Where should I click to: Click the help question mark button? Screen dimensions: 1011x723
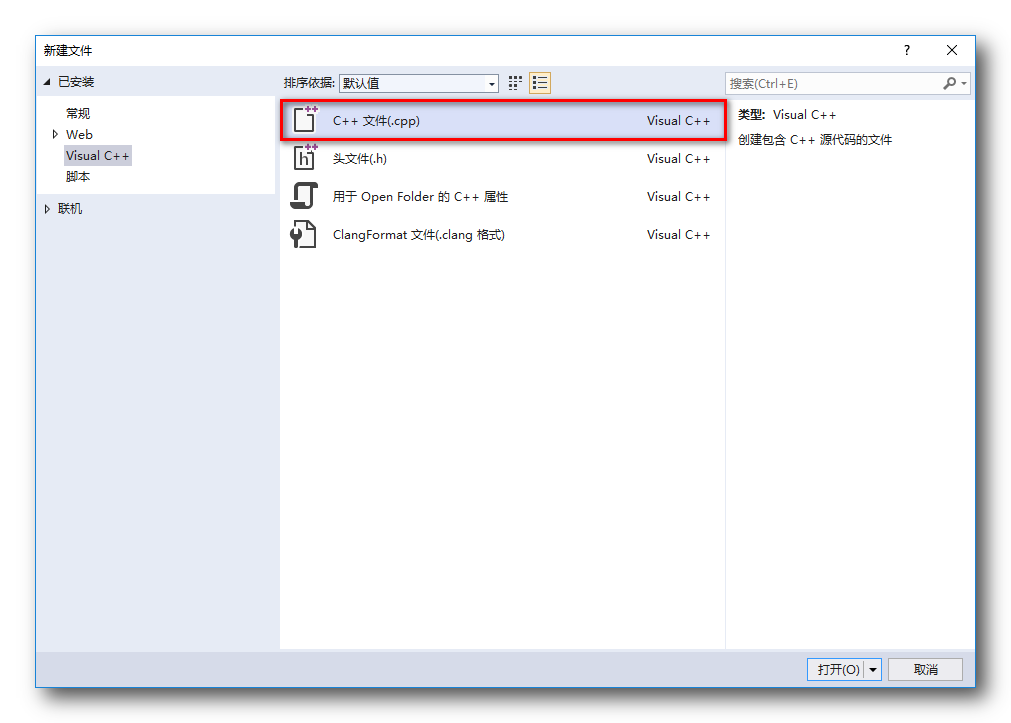[x=907, y=50]
